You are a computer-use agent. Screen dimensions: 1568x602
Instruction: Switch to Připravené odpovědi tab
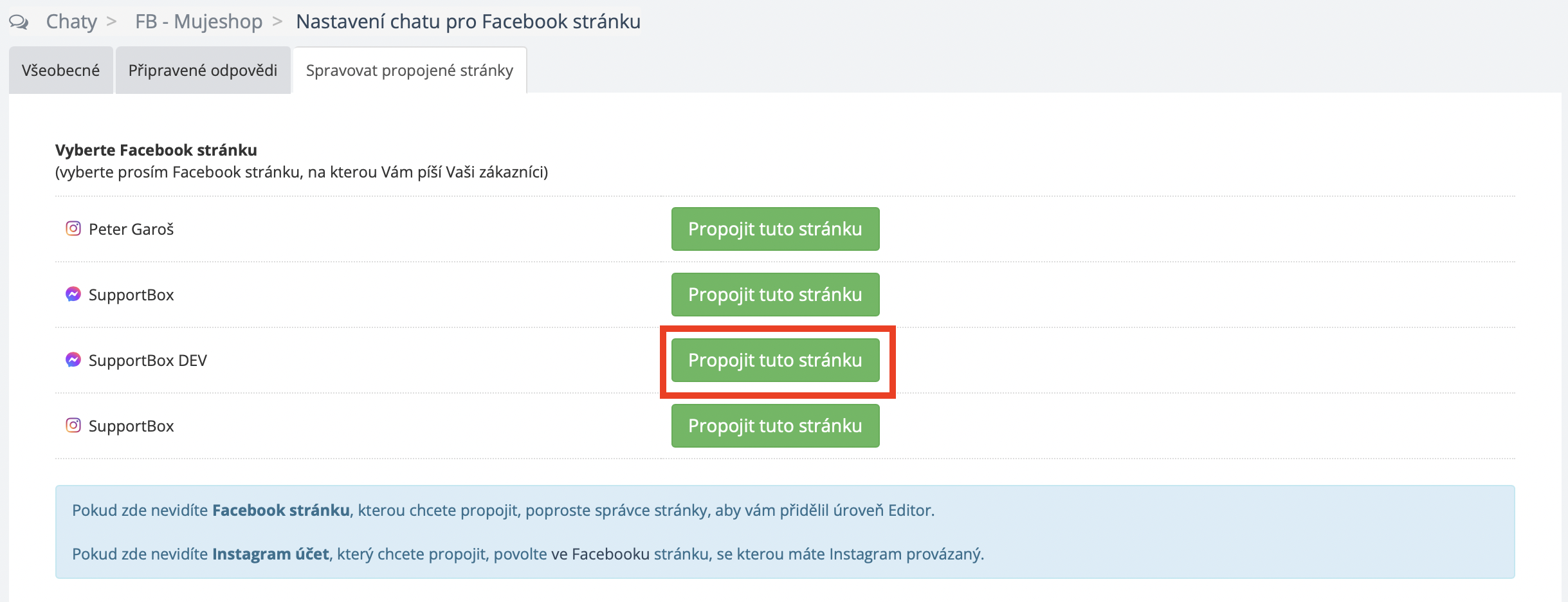pyautogui.click(x=203, y=71)
